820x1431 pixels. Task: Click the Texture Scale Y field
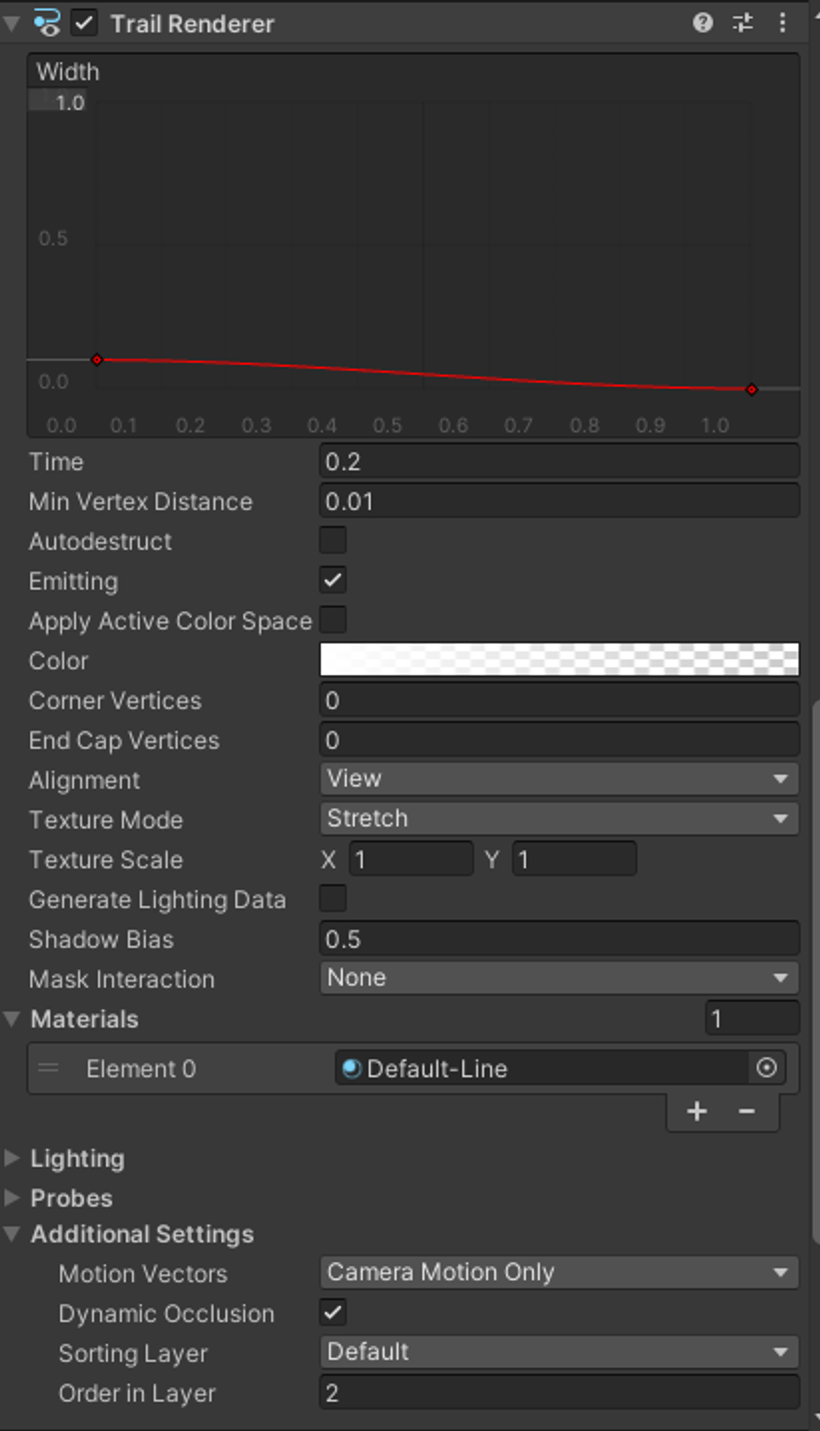(574, 859)
